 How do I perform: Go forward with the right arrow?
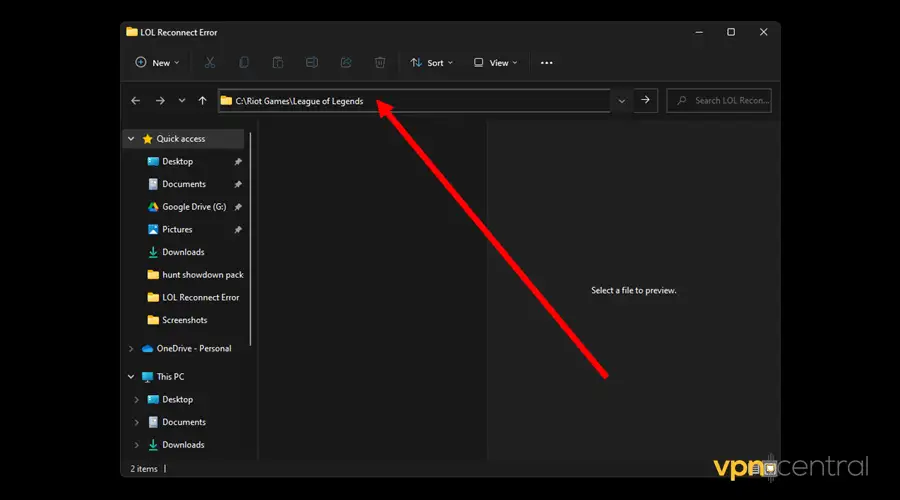tap(160, 100)
